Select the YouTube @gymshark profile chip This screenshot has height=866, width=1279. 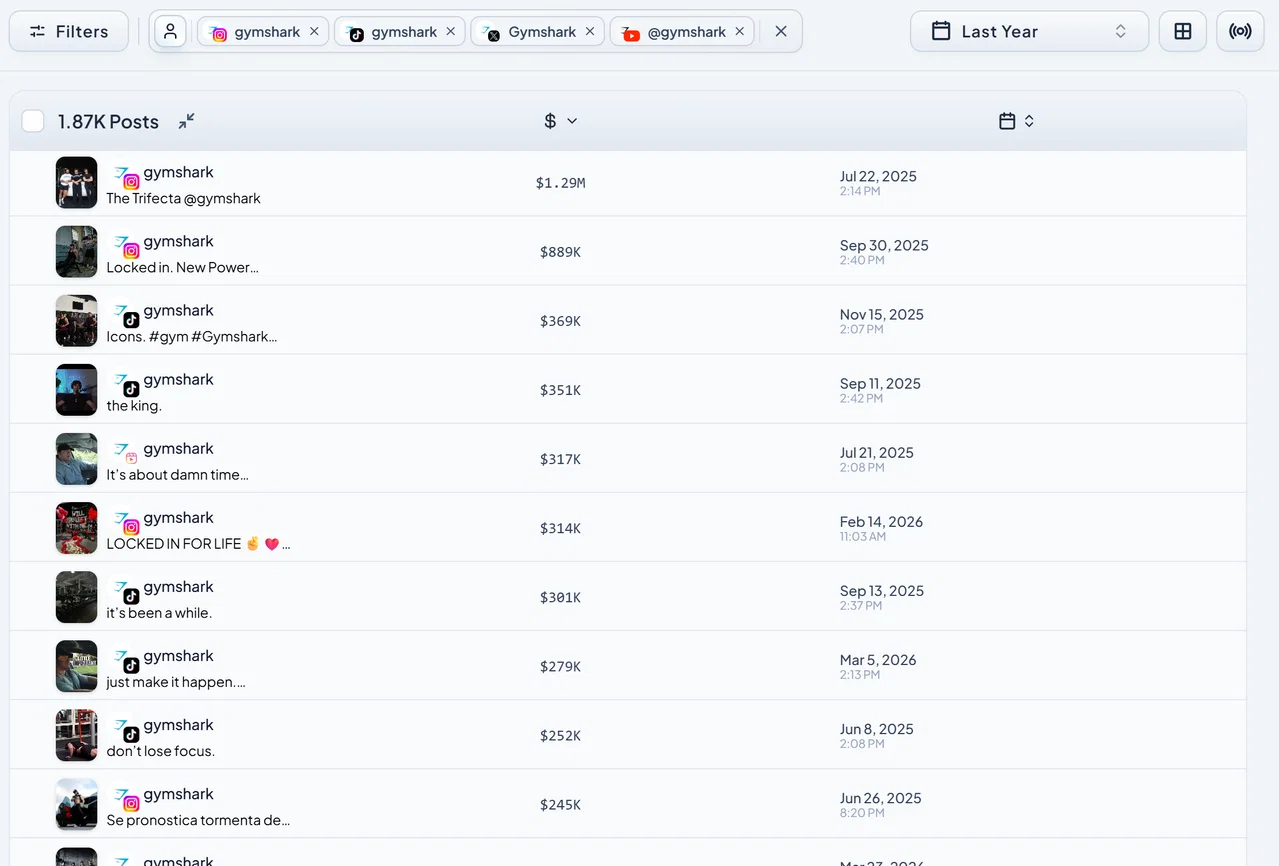coord(681,32)
